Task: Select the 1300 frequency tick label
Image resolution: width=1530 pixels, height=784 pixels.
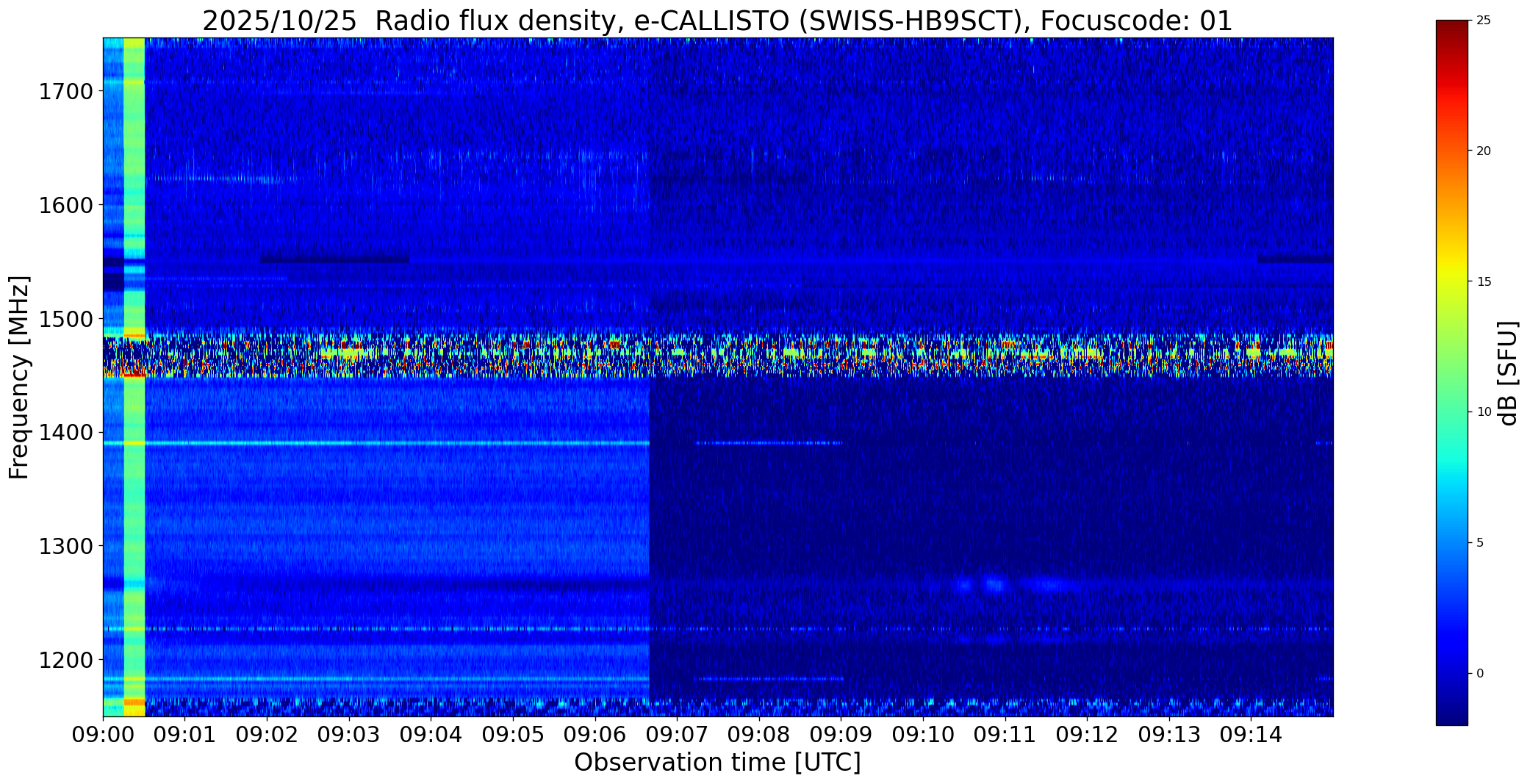Action: point(65,546)
